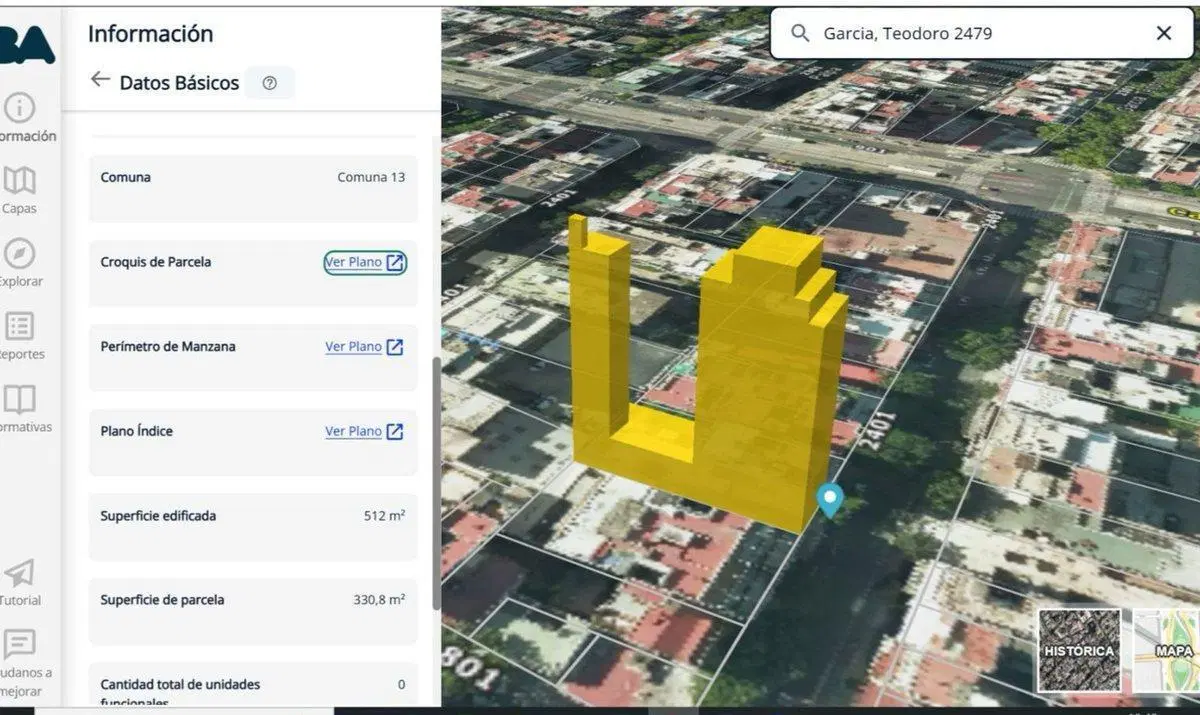Open the Reportes list section

tap(20, 336)
